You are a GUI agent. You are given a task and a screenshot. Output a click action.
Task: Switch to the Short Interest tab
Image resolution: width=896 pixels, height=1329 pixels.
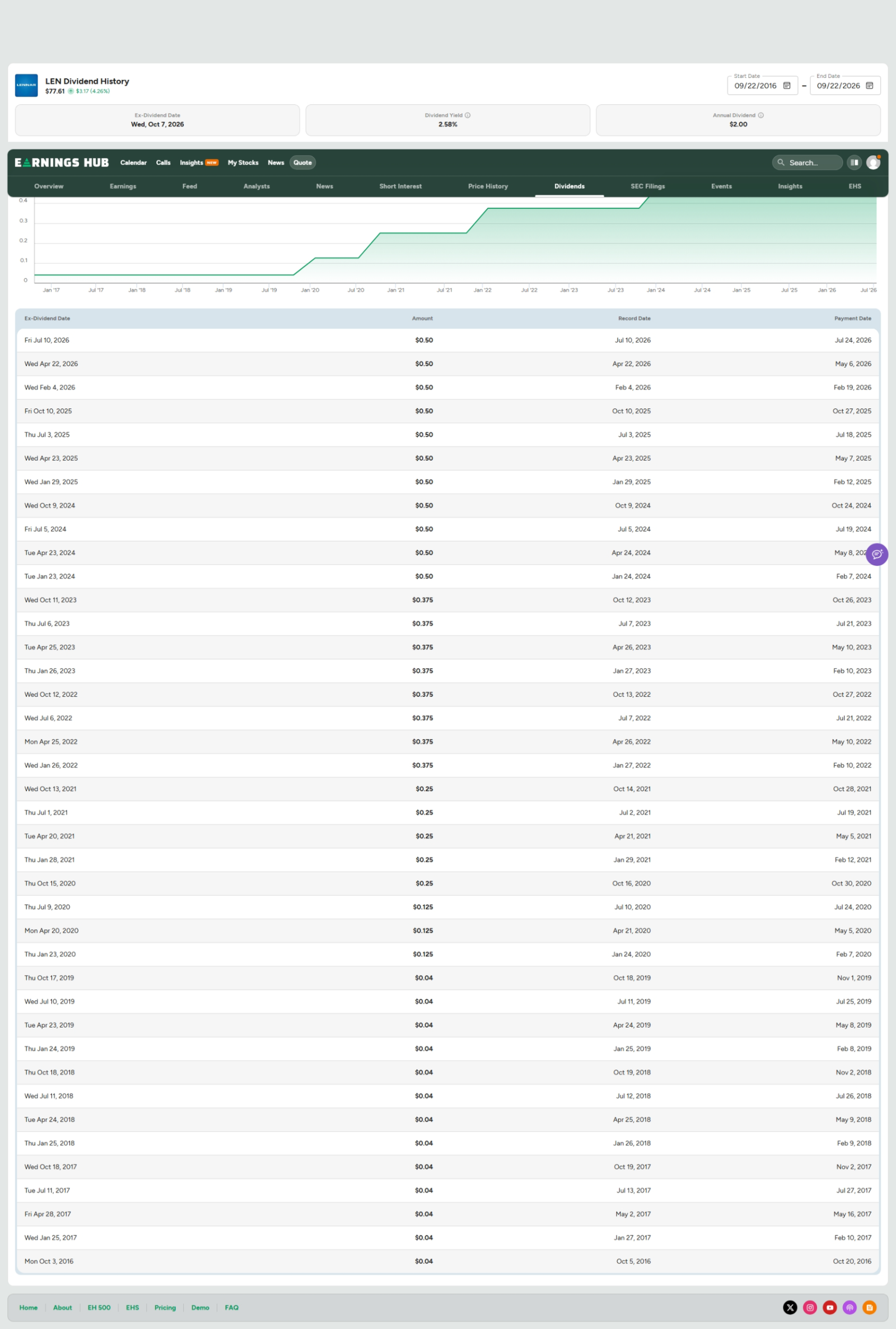(400, 186)
